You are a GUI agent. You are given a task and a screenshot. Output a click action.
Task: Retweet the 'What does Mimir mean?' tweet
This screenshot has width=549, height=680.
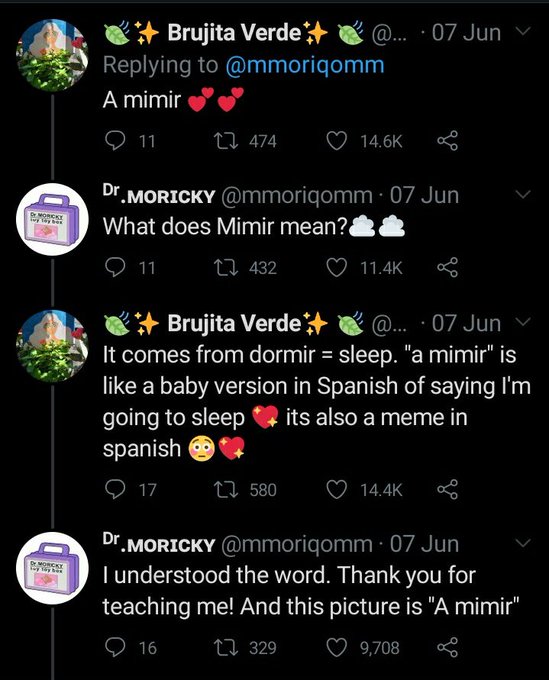226,267
